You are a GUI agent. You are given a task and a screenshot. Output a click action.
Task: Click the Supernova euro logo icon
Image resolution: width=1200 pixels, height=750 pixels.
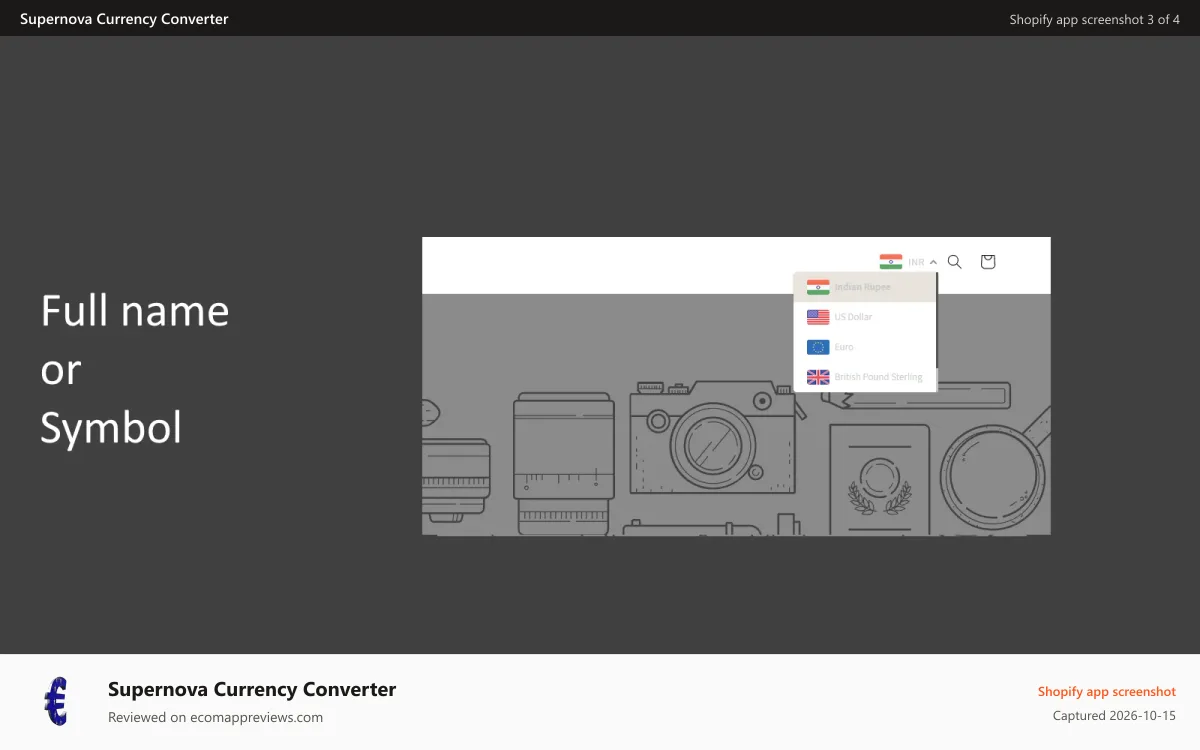[57, 701]
